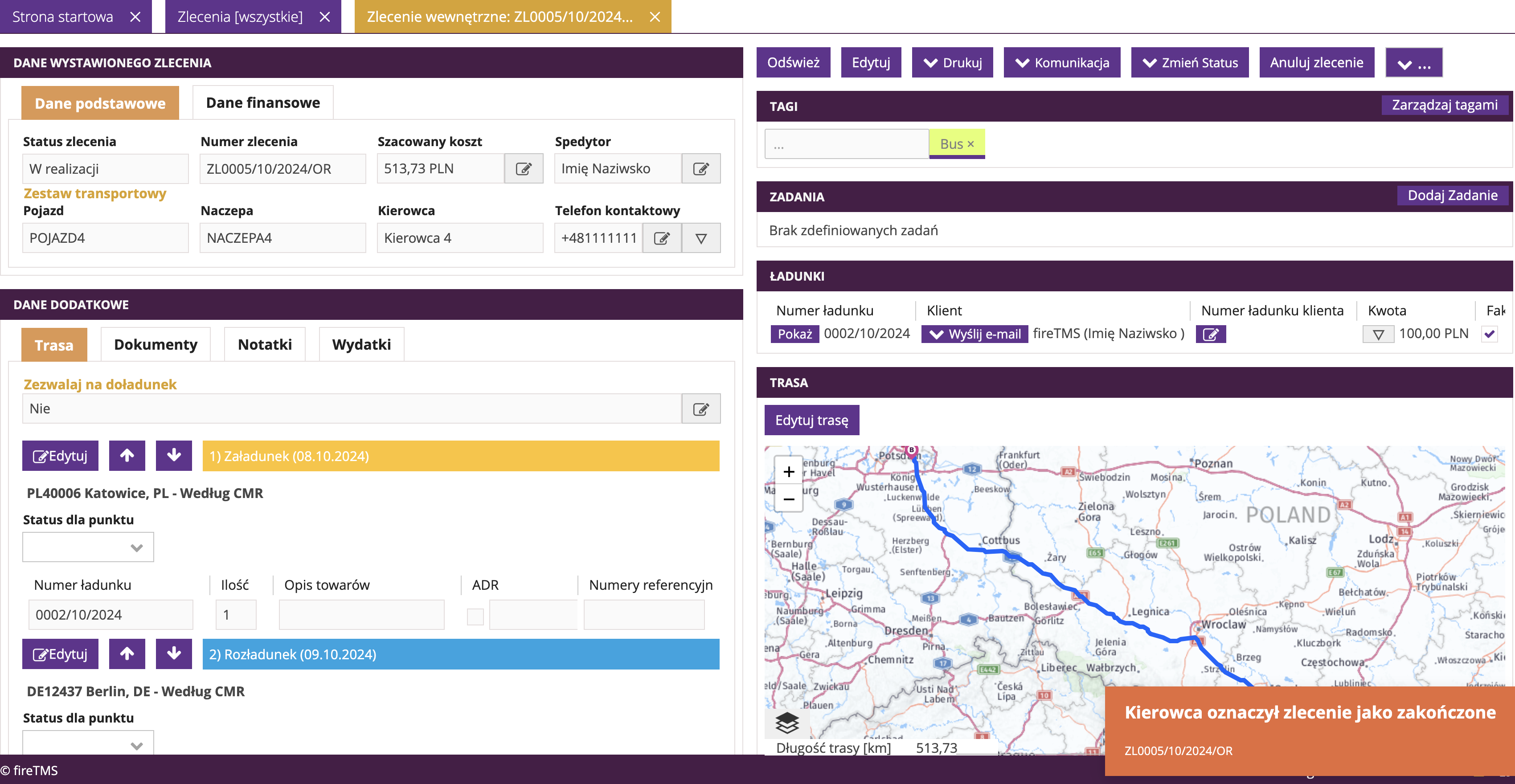Move Załadunek stop down with arrow
The width and height of the screenshot is (1515, 784).
(x=174, y=456)
